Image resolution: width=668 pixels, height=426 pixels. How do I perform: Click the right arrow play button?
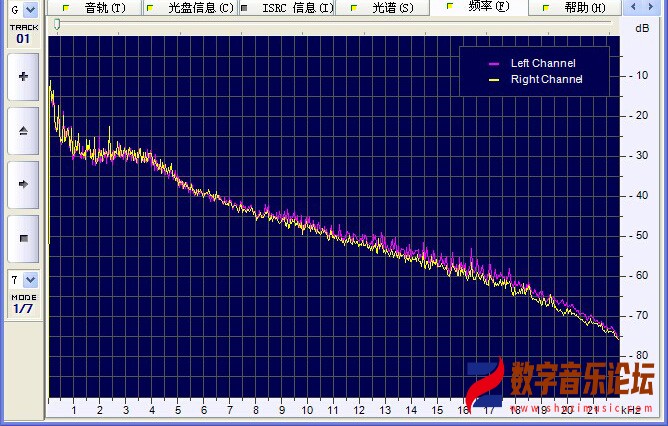click(x=23, y=185)
